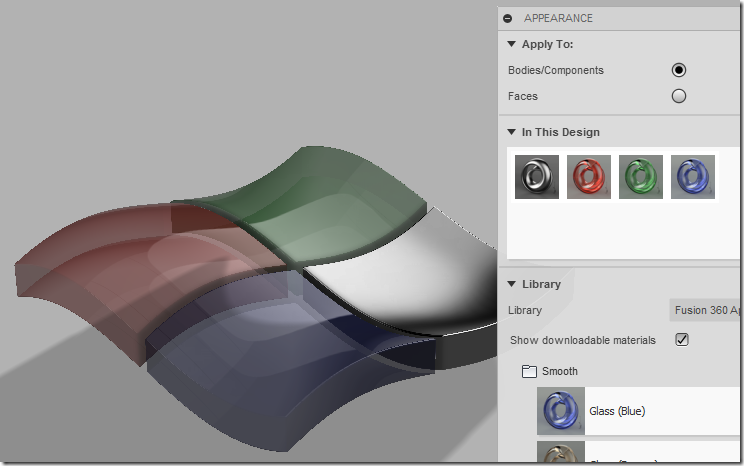Viewport: 744px width, 466px height.
Task: Open the Fusion 360 library dropdown
Action: point(706,310)
